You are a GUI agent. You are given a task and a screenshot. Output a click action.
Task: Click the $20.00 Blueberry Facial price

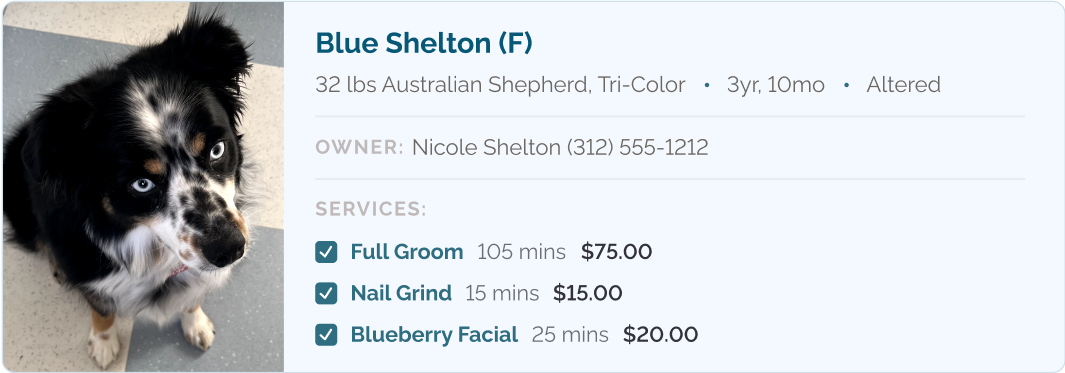point(660,335)
